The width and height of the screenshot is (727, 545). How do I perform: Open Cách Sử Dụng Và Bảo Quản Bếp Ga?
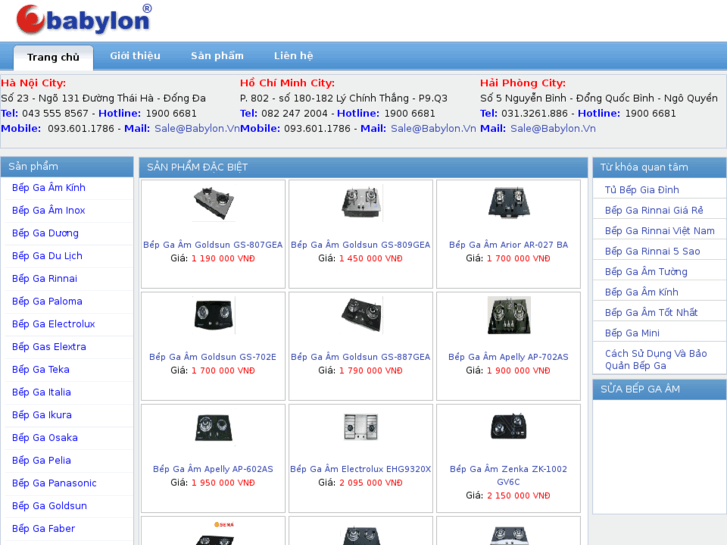tap(656, 359)
